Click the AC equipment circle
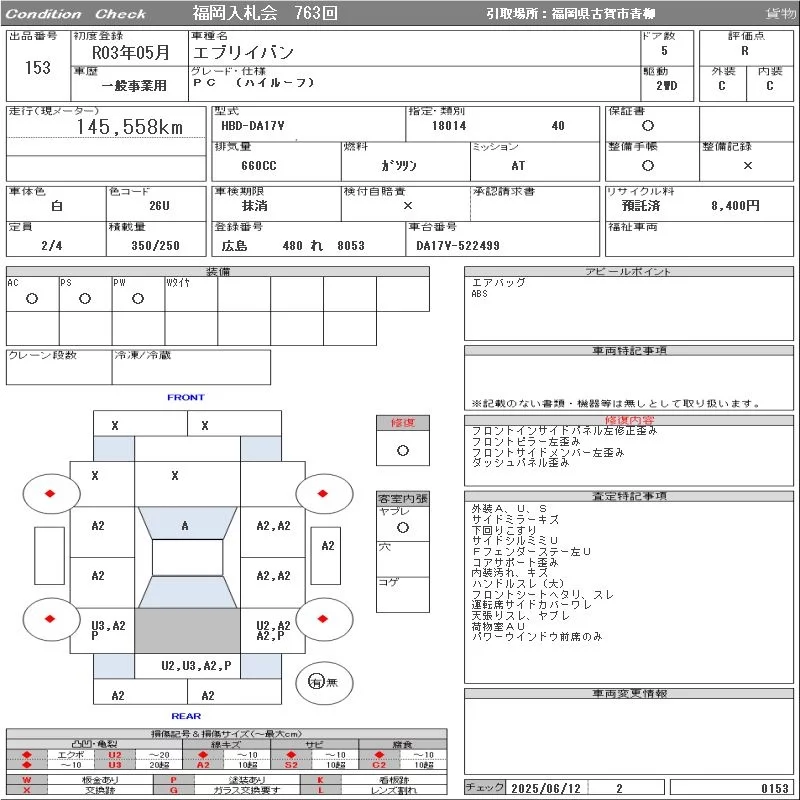This screenshot has width=800, height=800. point(32,298)
